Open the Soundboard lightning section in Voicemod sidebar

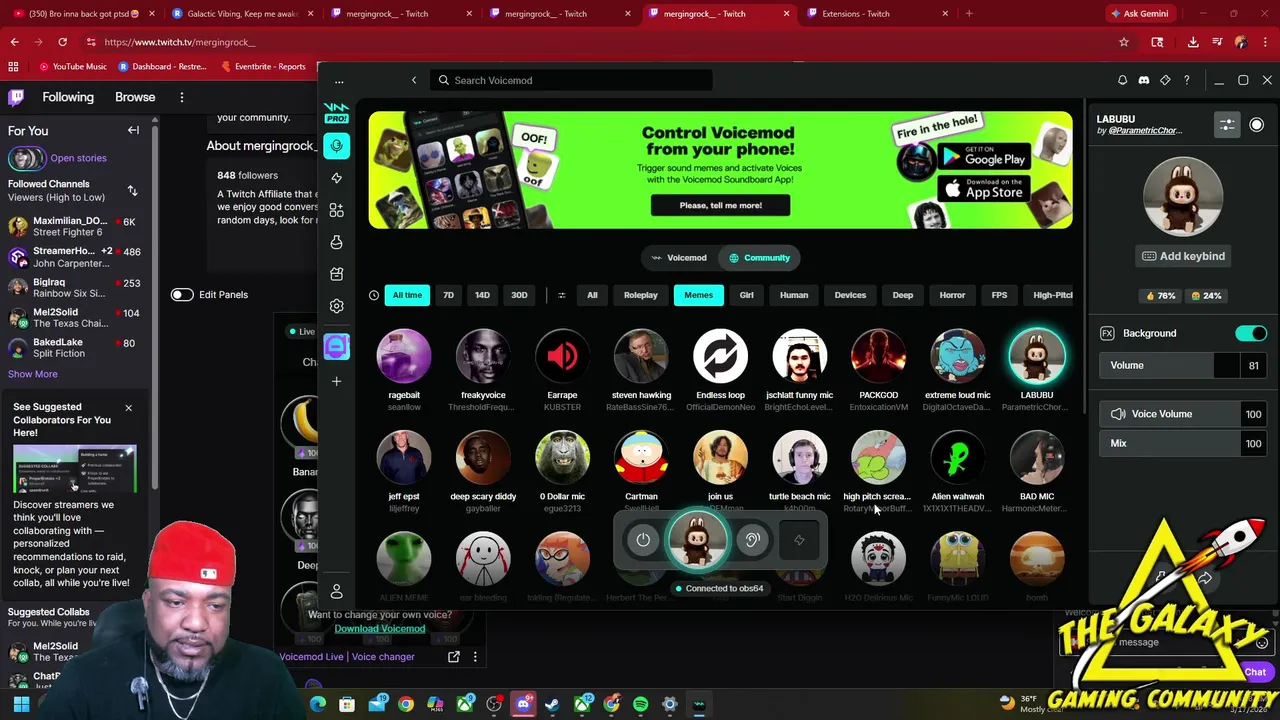[x=336, y=178]
